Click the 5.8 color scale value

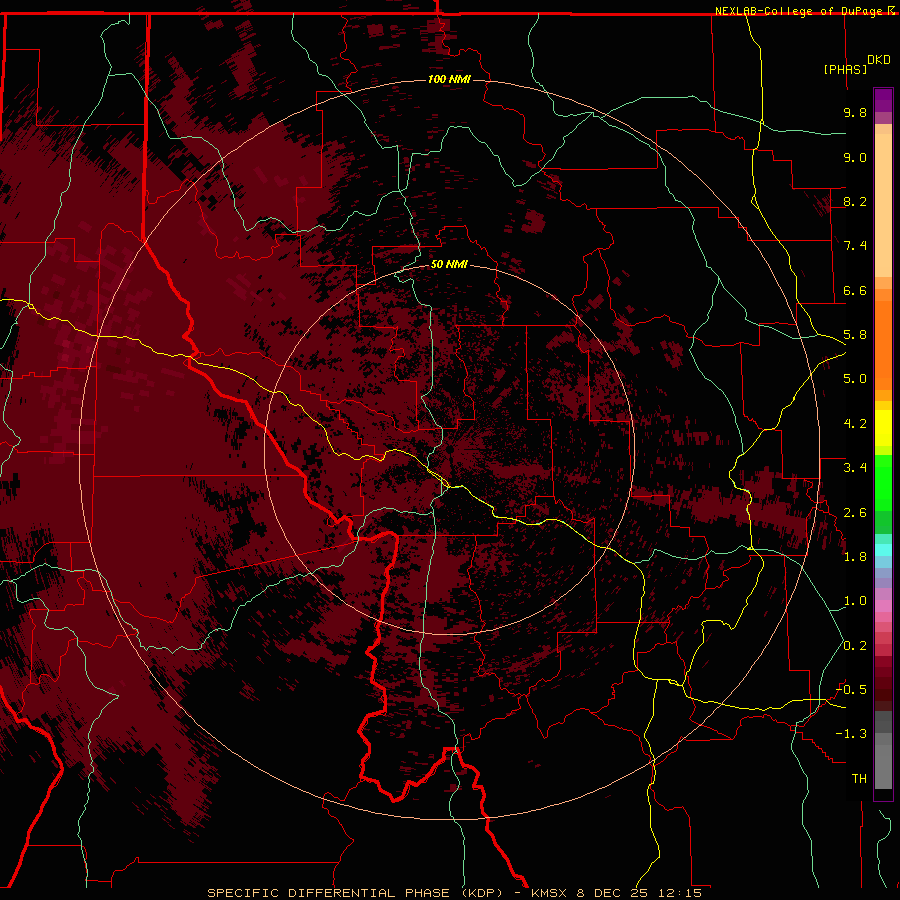855,335
